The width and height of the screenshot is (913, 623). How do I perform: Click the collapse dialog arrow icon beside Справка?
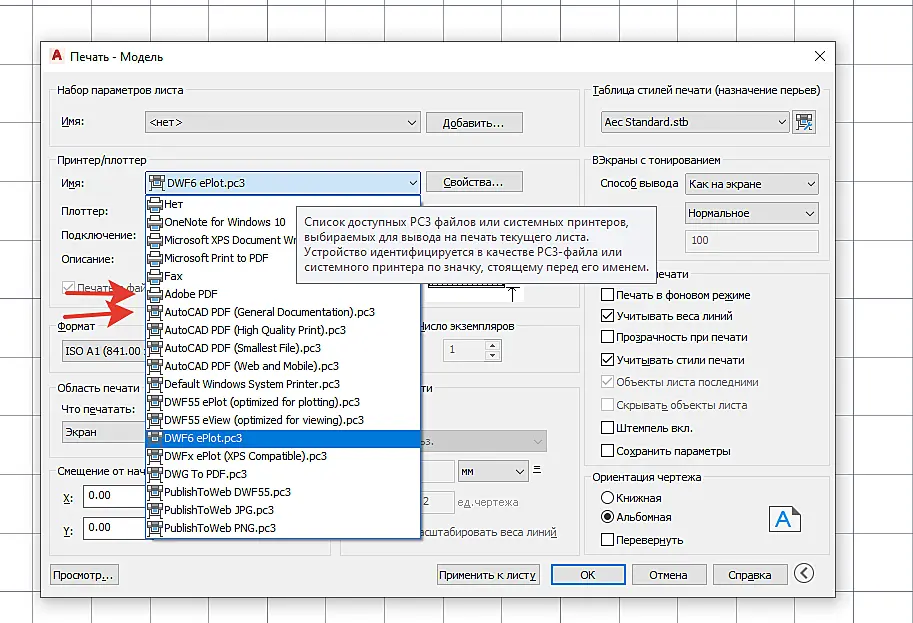pyautogui.click(x=804, y=574)
